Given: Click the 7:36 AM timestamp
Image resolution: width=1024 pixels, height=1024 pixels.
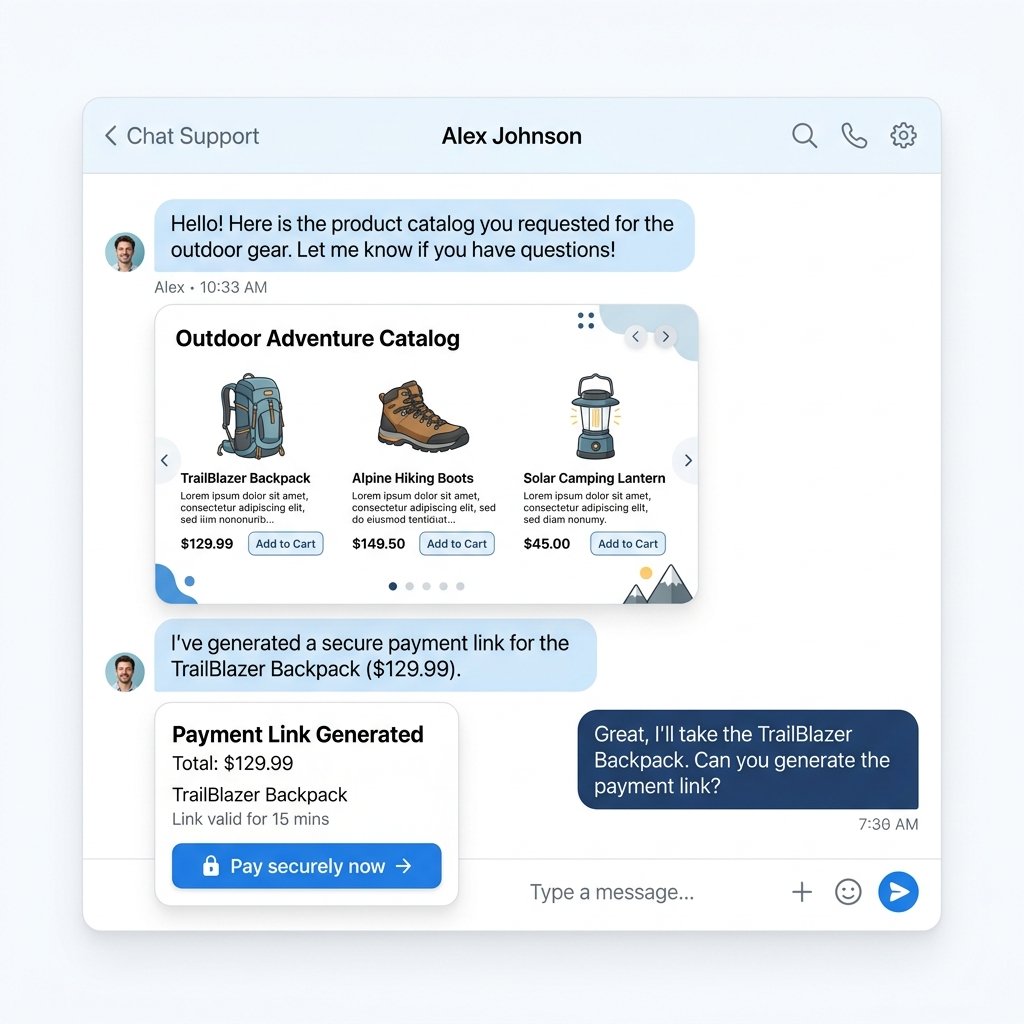Looking at the screenshot, I should [x=888, y=824].
